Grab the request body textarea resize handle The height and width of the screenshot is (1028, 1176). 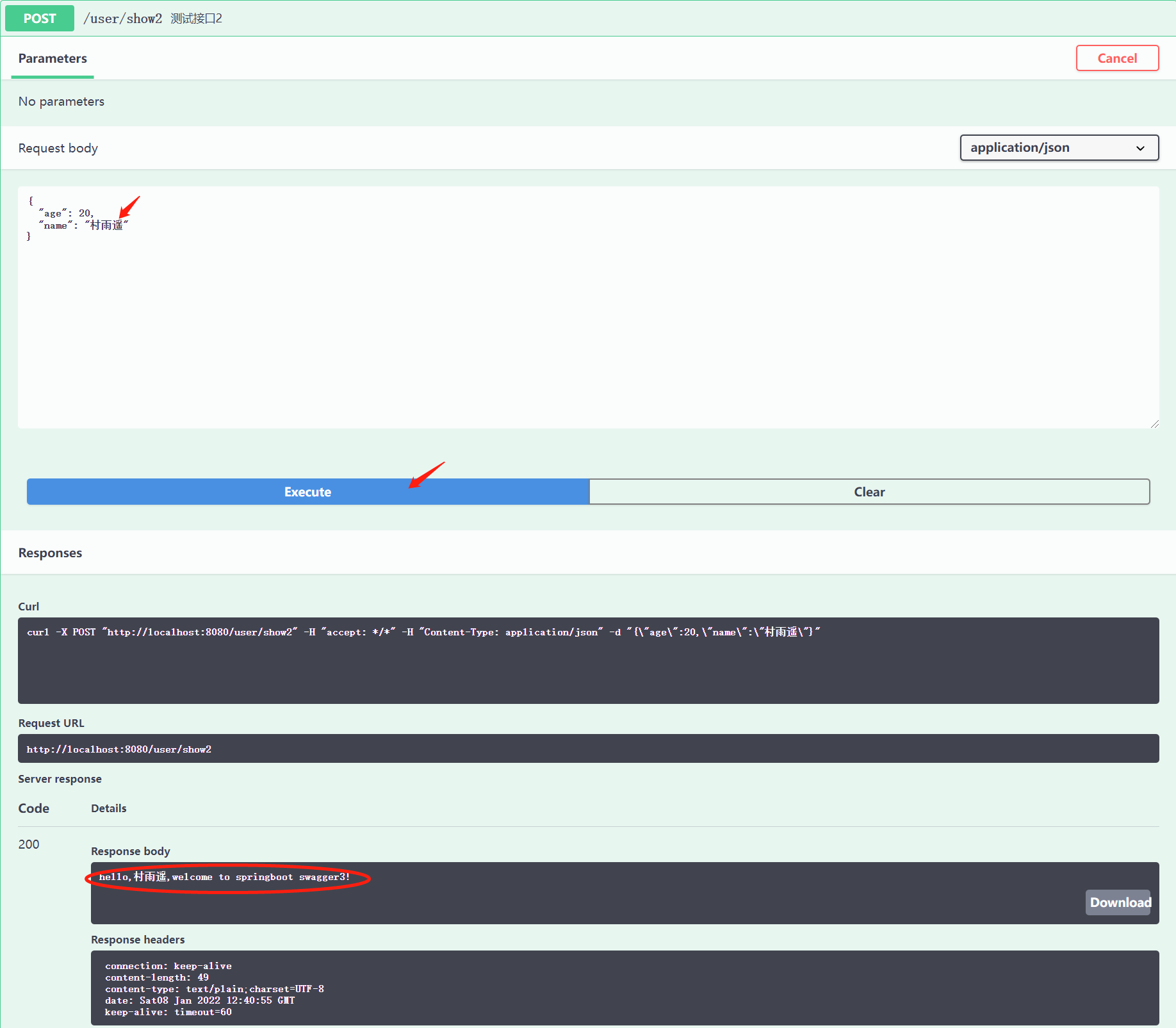click(x=1154, y=423)
